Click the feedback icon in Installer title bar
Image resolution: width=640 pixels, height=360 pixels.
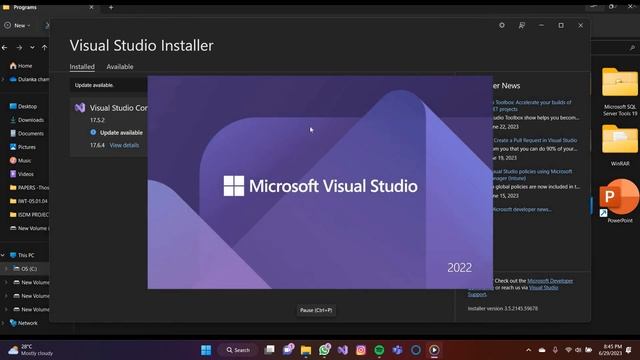(522, 25)
